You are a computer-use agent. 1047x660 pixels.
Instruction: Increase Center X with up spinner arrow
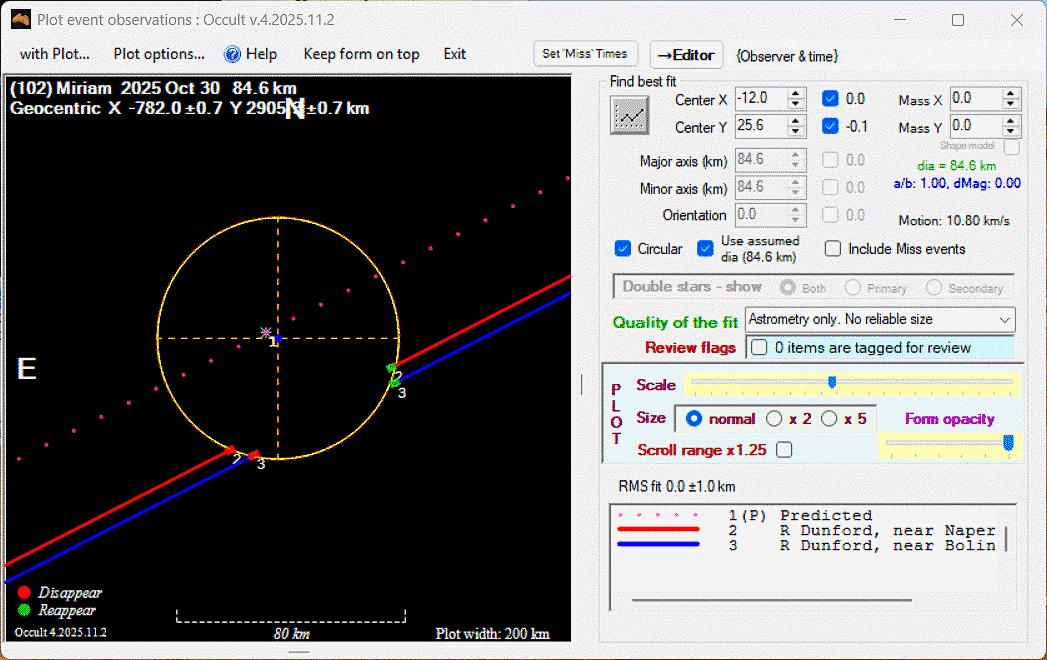(796, 93)
